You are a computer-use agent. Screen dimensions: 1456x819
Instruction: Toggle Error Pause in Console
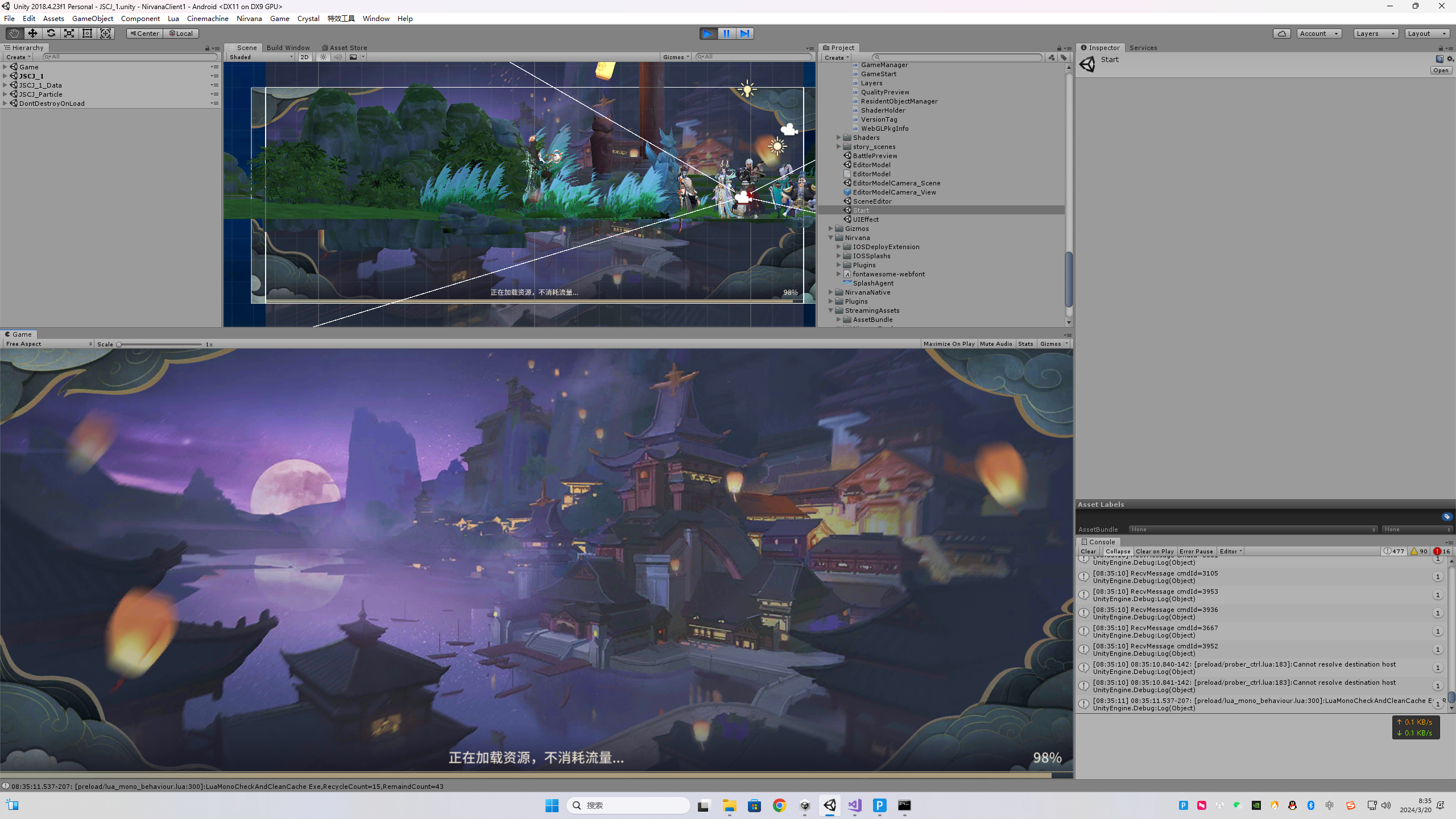click(1196, 552)
